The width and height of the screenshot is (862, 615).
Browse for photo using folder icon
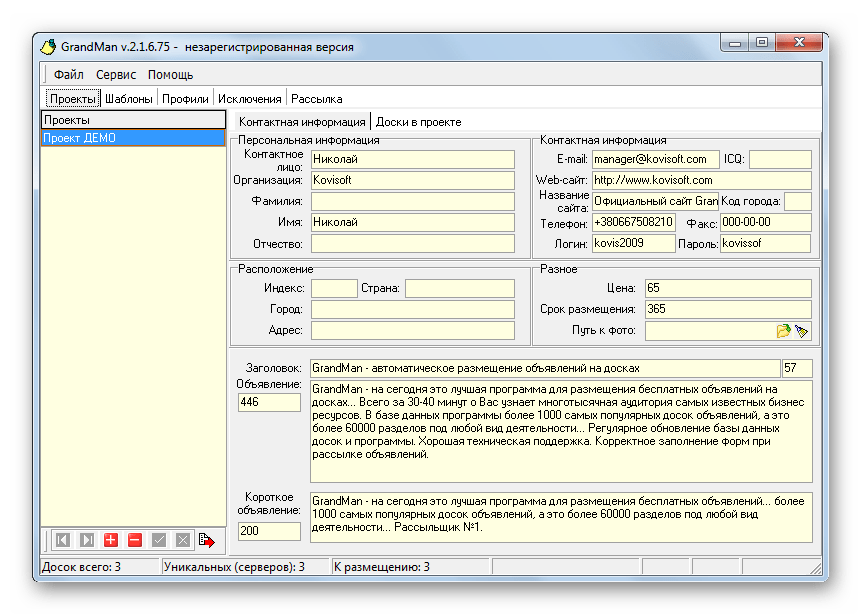(x=784, y=330)
